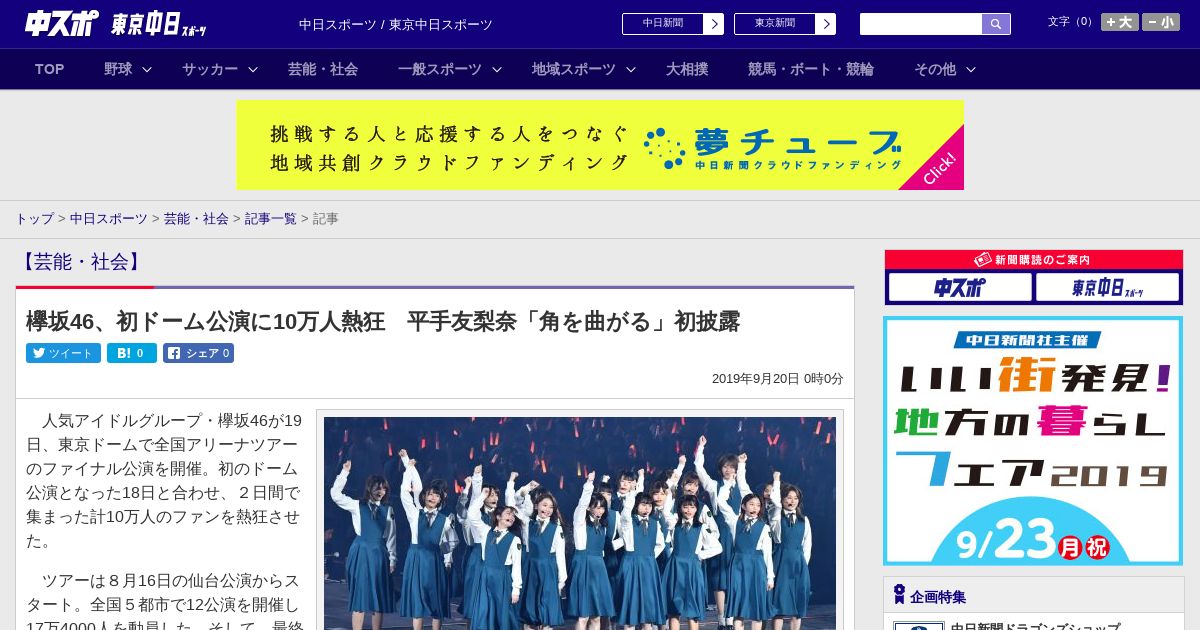Click the 記事一覧 breadcrumb link

coord(271,218)
